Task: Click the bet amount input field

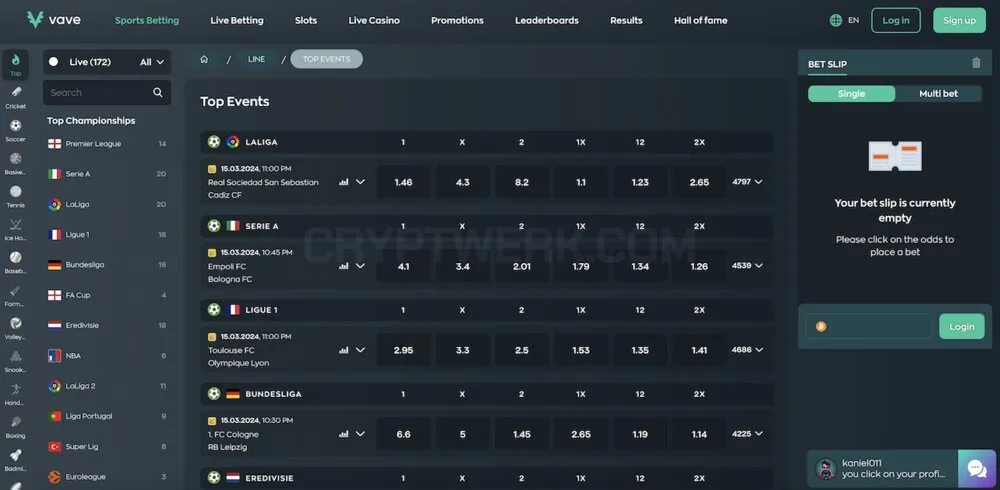Action: (869, 327)
